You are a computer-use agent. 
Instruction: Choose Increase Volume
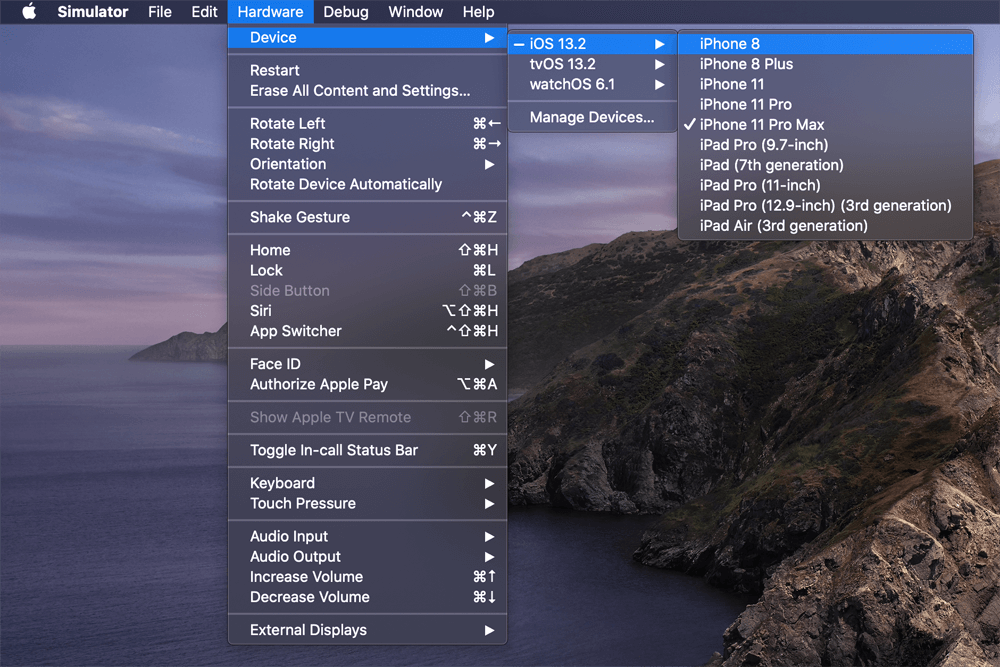pos(367,577)
